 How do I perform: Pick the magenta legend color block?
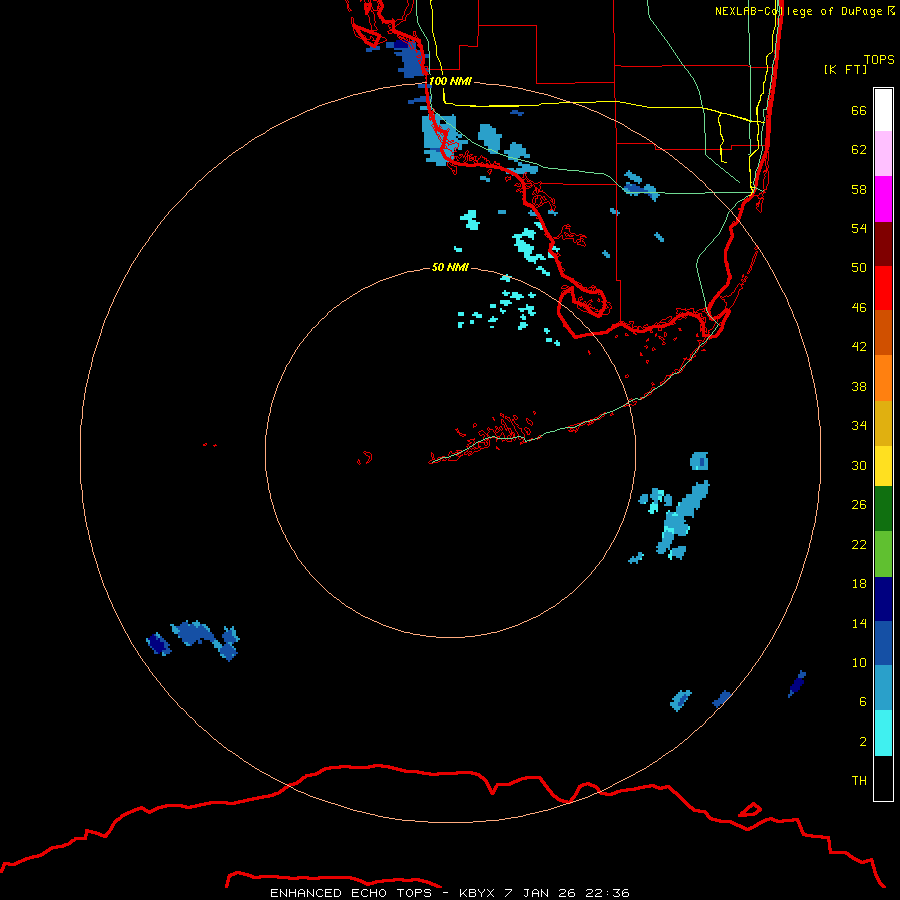click(883, 199)
